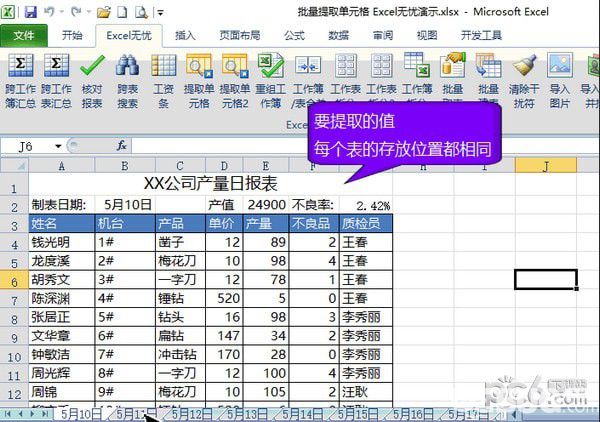Viewport: 600px width, 422px height.
Task: Click the Open folder icon
Action: [103, 12]
